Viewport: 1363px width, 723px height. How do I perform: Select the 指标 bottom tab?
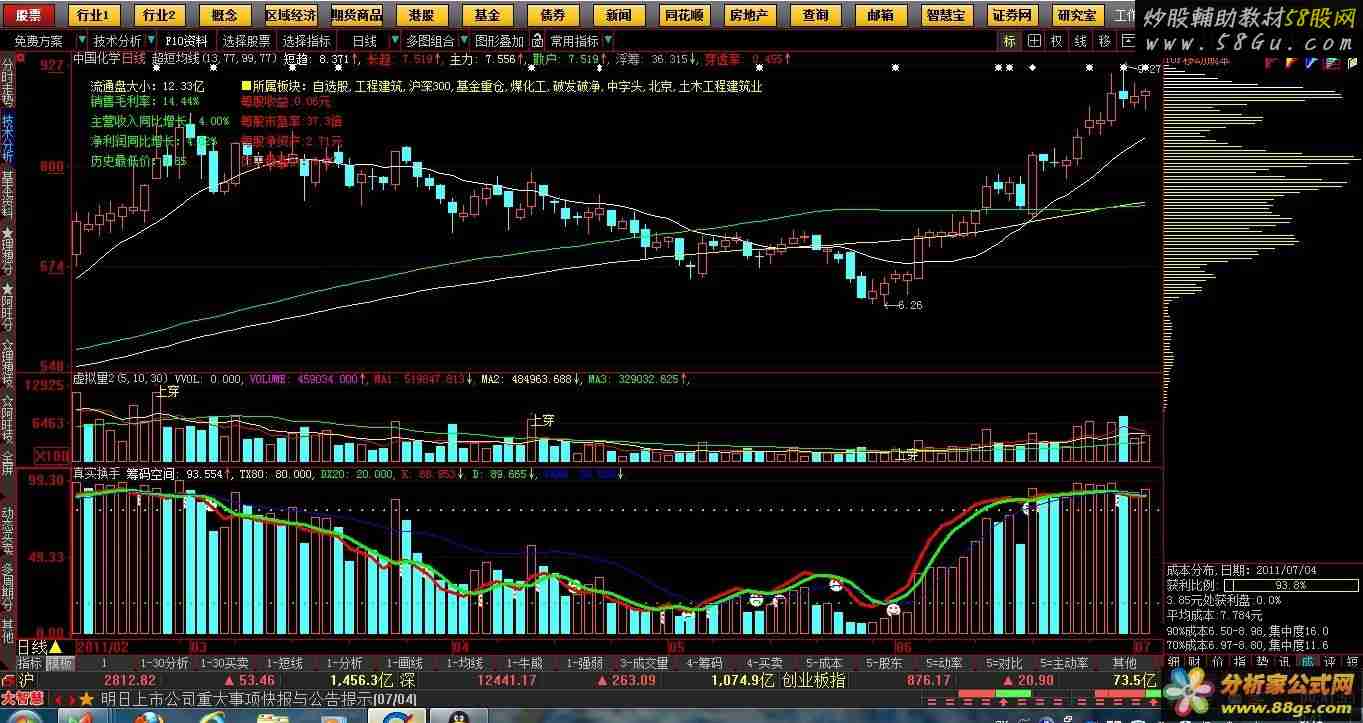[30, 663]
